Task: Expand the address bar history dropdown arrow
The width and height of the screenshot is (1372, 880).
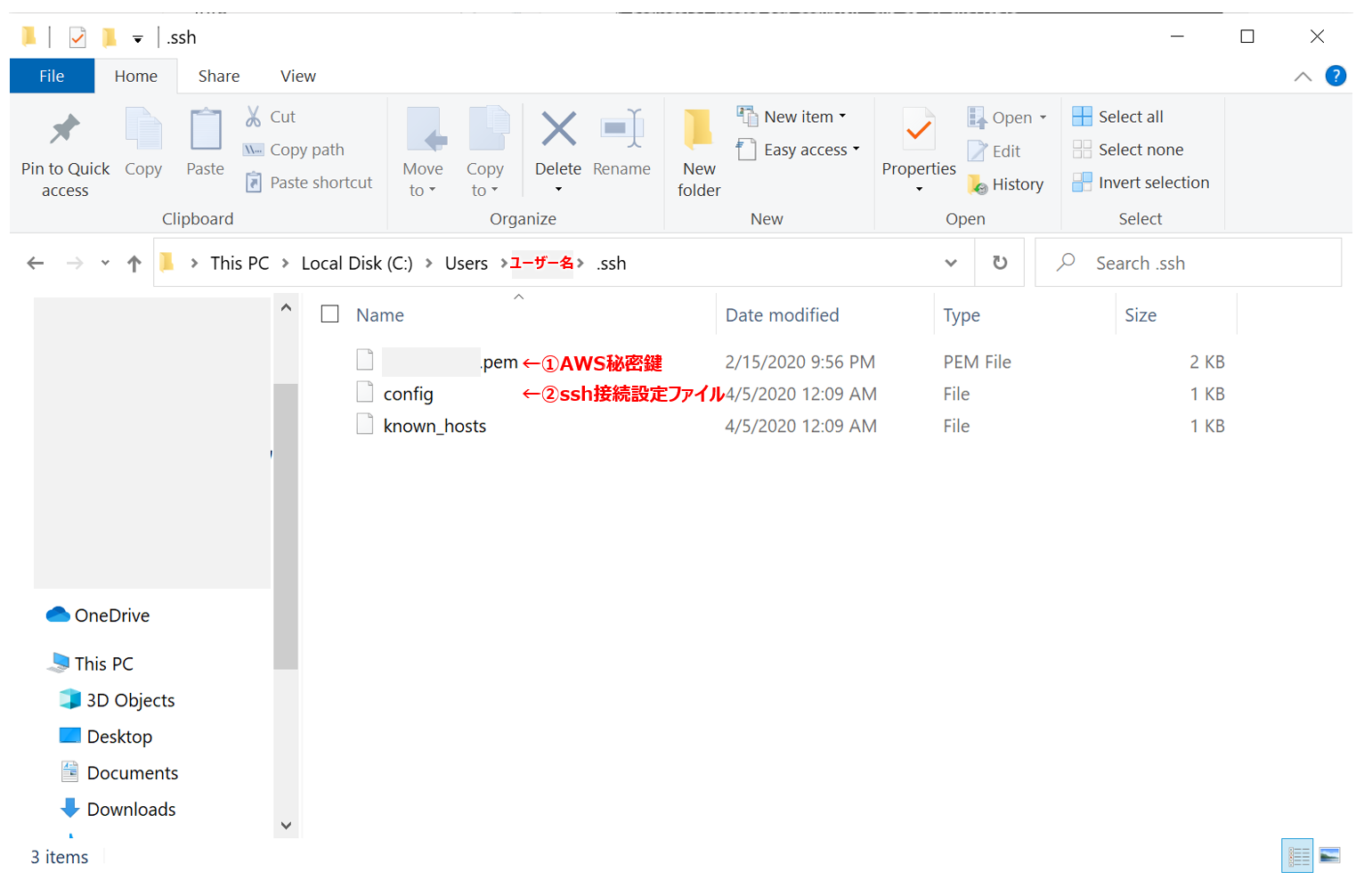Action: [951, 263]
